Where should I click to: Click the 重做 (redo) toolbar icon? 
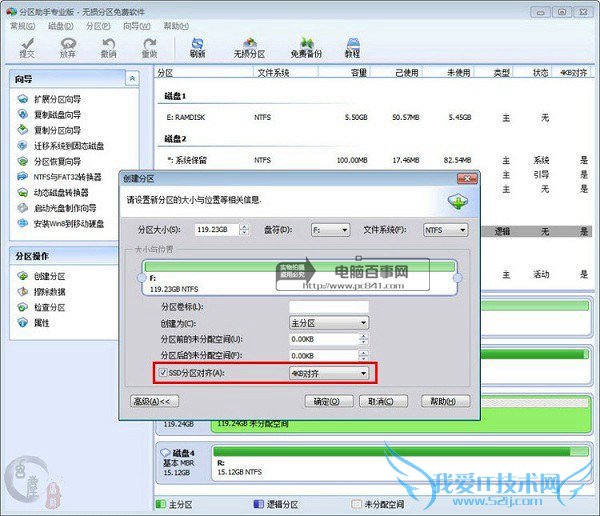point(150,48)
